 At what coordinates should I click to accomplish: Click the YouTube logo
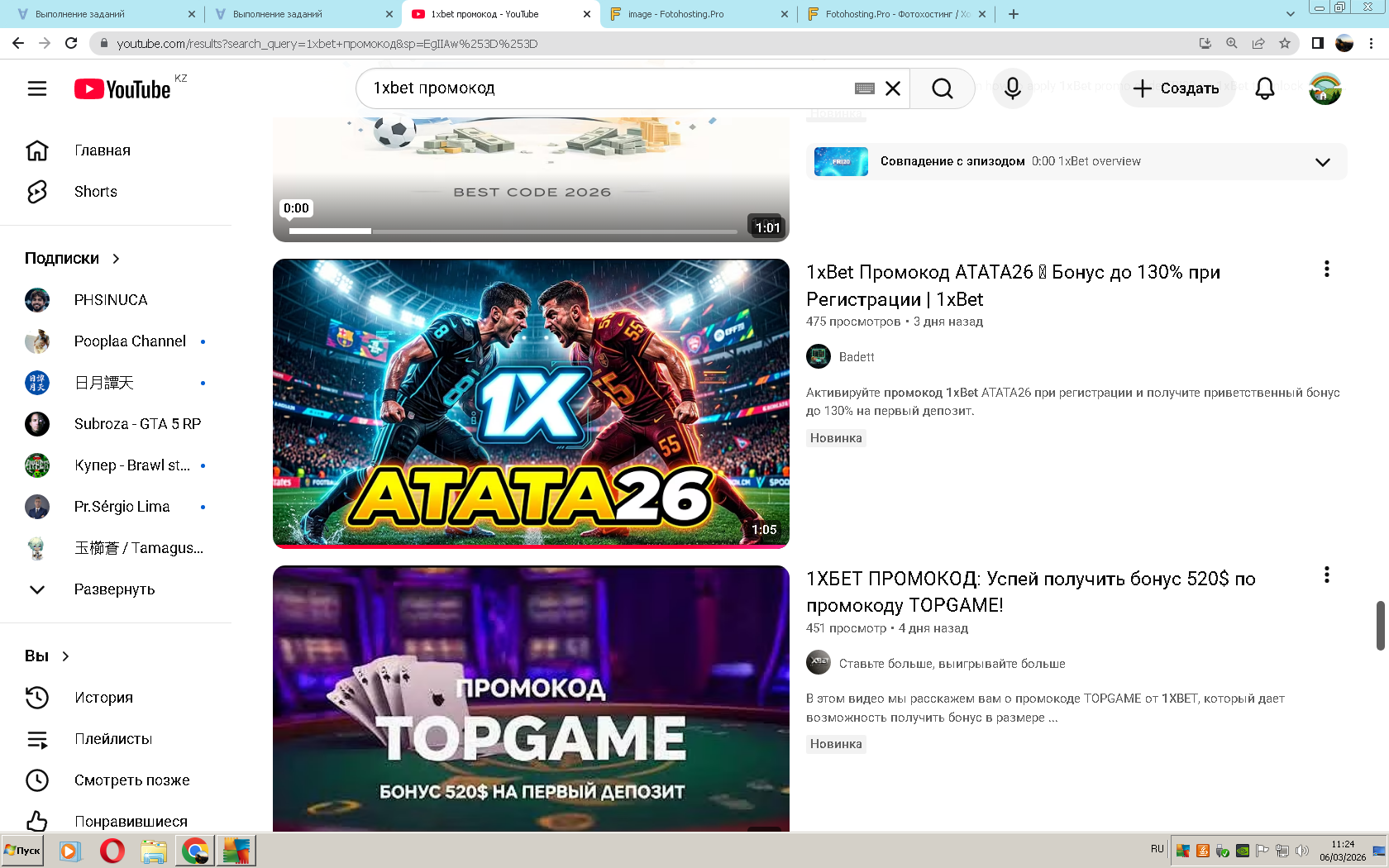point(123,88)
